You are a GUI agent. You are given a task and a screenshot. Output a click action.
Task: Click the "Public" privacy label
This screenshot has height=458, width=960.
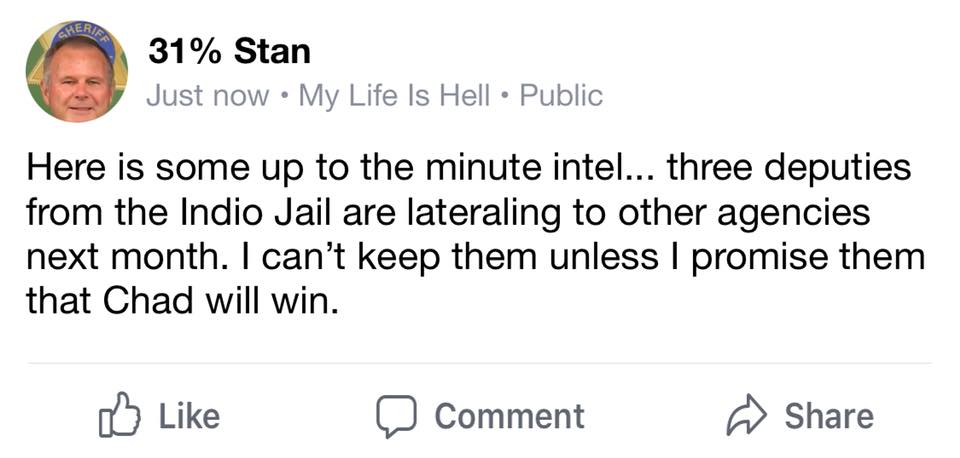562,96
